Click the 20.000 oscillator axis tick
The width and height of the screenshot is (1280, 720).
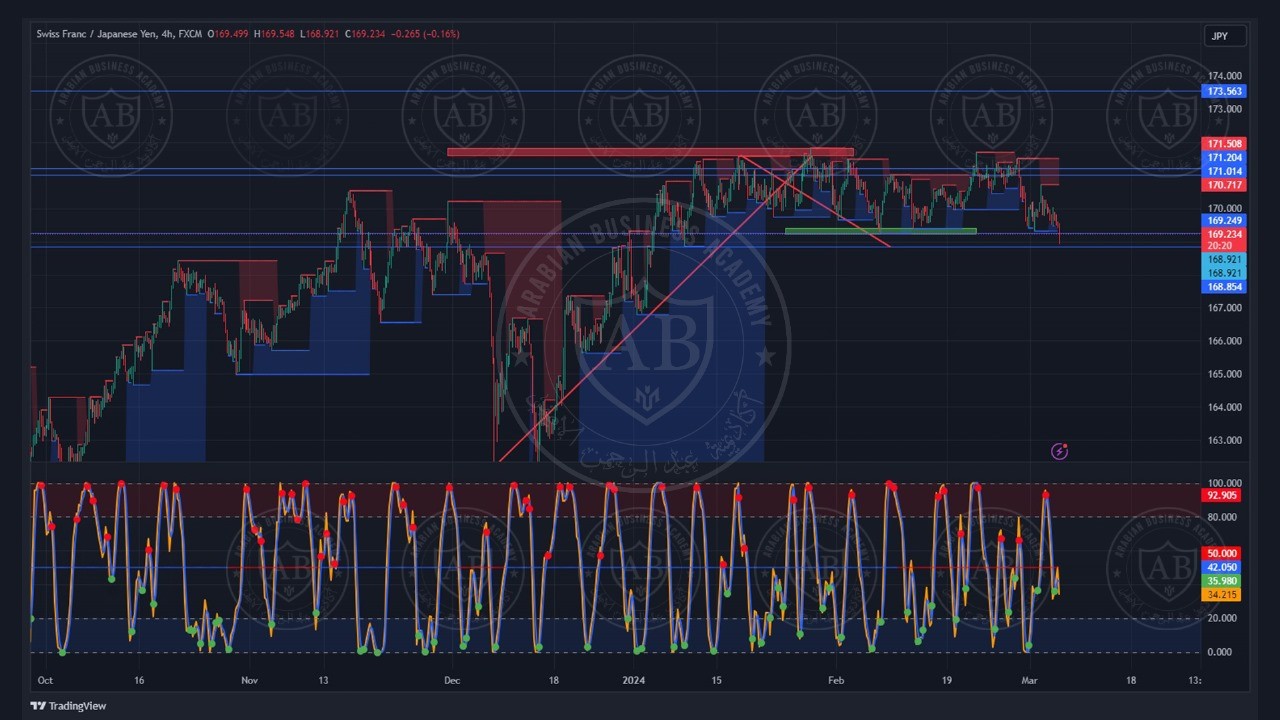(1222, 618)
